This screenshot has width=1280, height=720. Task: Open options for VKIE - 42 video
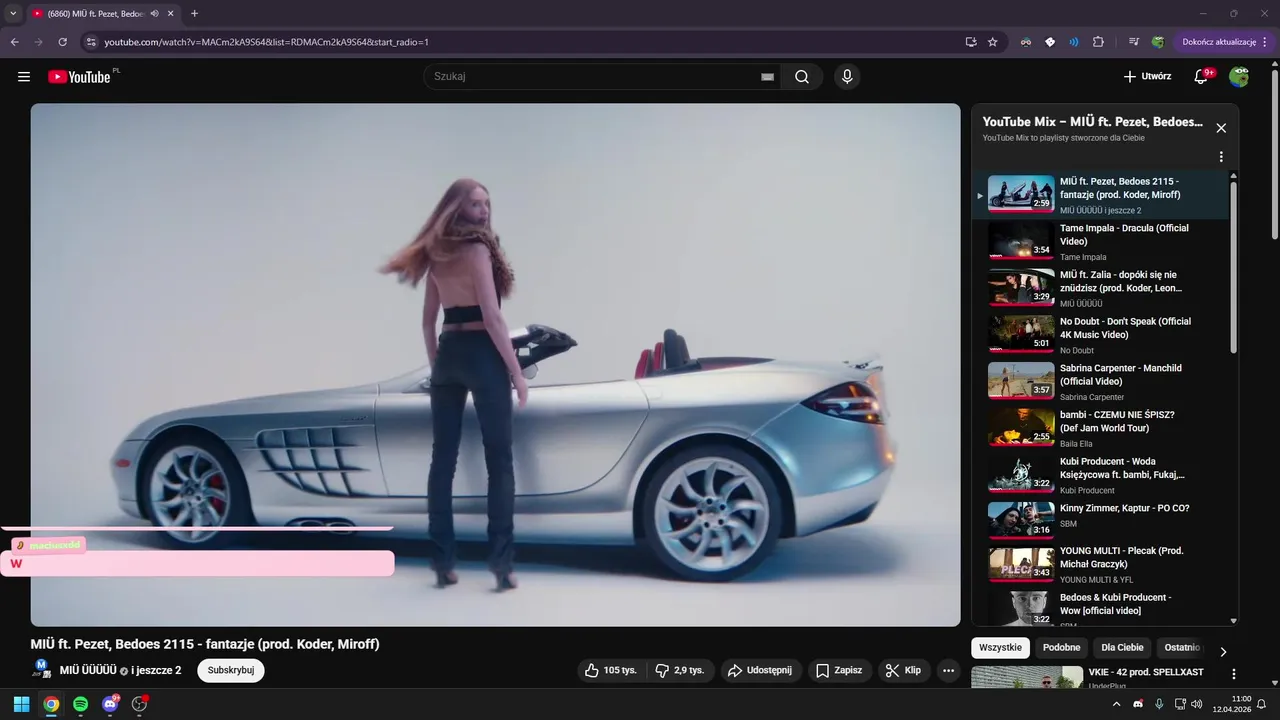click(x=1233, y=674)
